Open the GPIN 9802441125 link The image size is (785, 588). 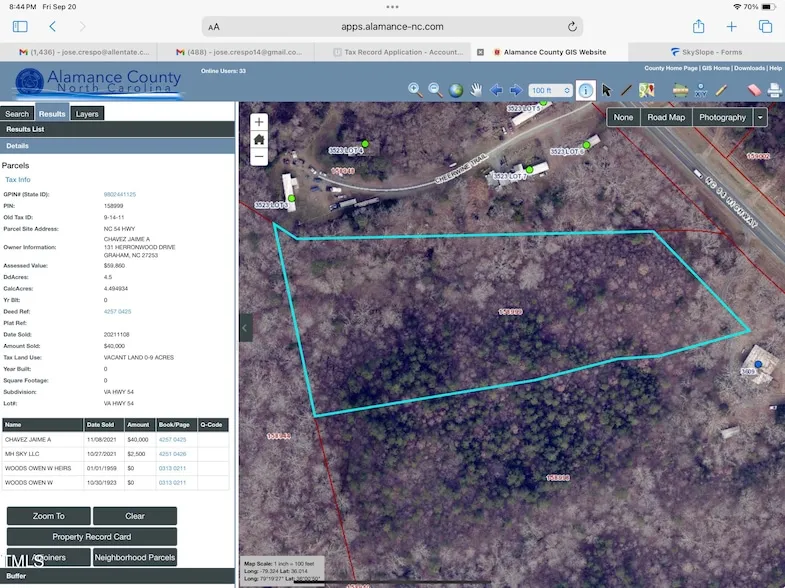pyautogui.click(x=120, y=194)
